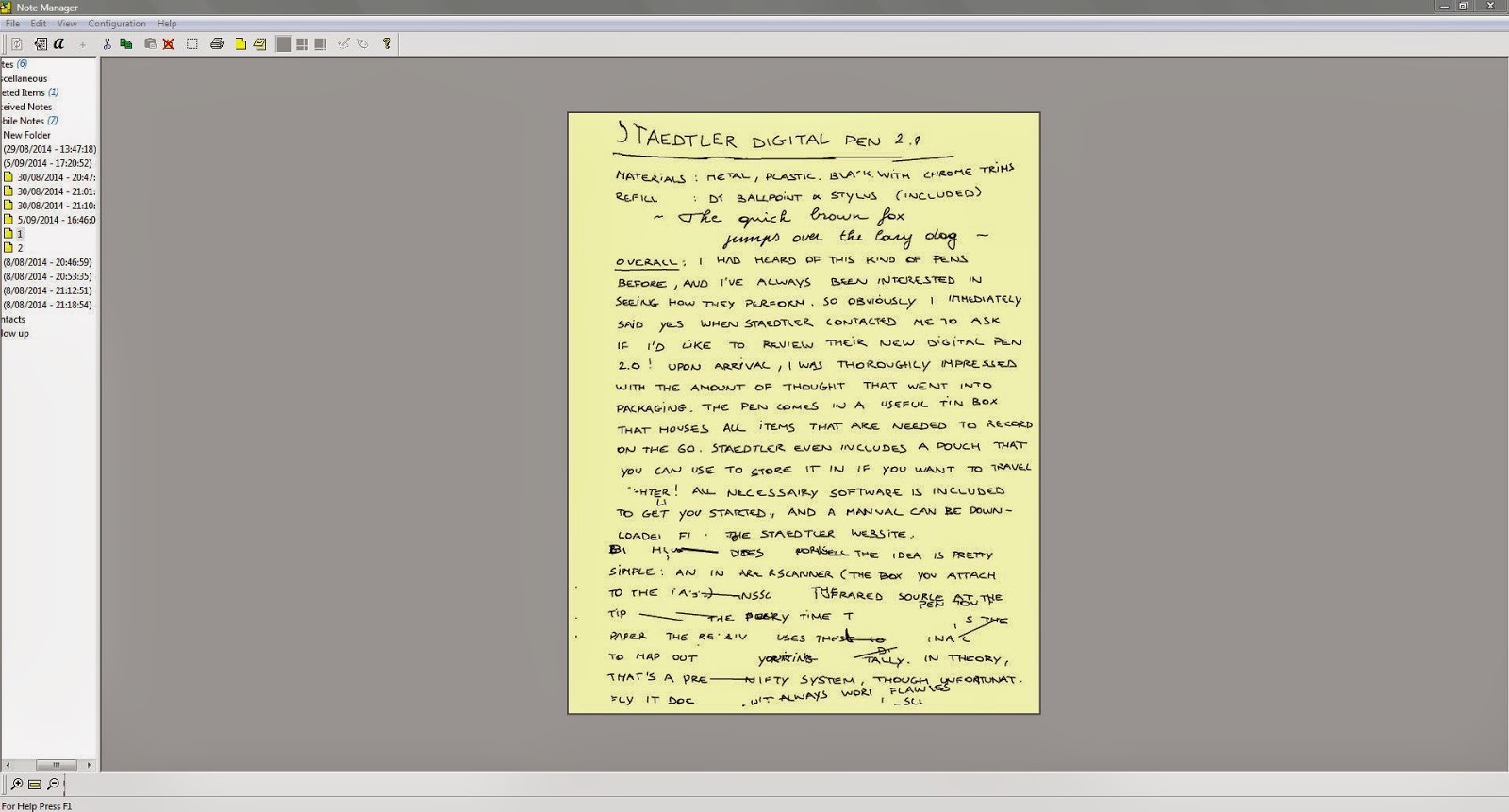
Task: Click the sidebar horizontal scrollbar left arrow
Action: pos(6,765)
